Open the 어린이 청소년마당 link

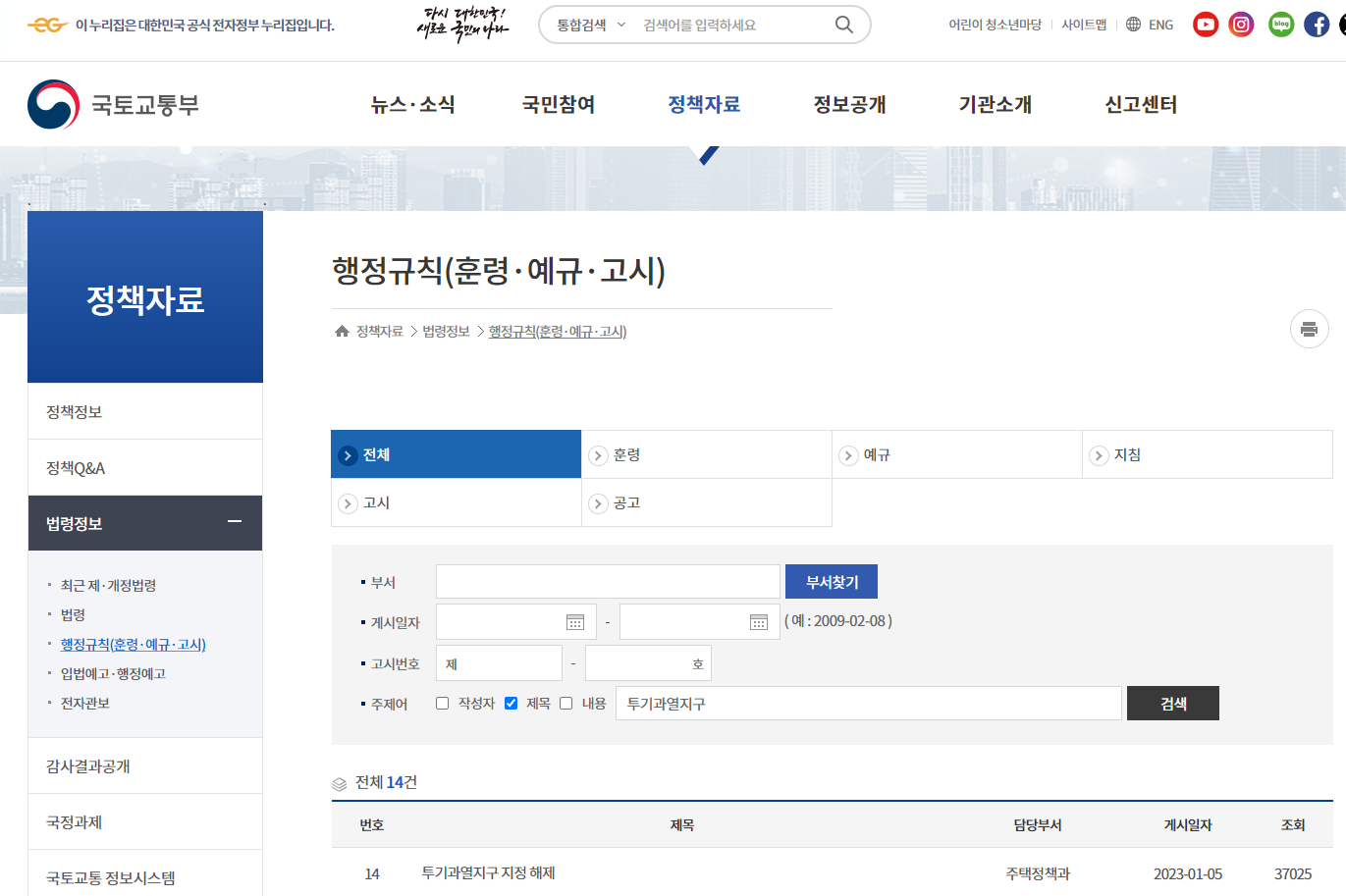(995, 25)
